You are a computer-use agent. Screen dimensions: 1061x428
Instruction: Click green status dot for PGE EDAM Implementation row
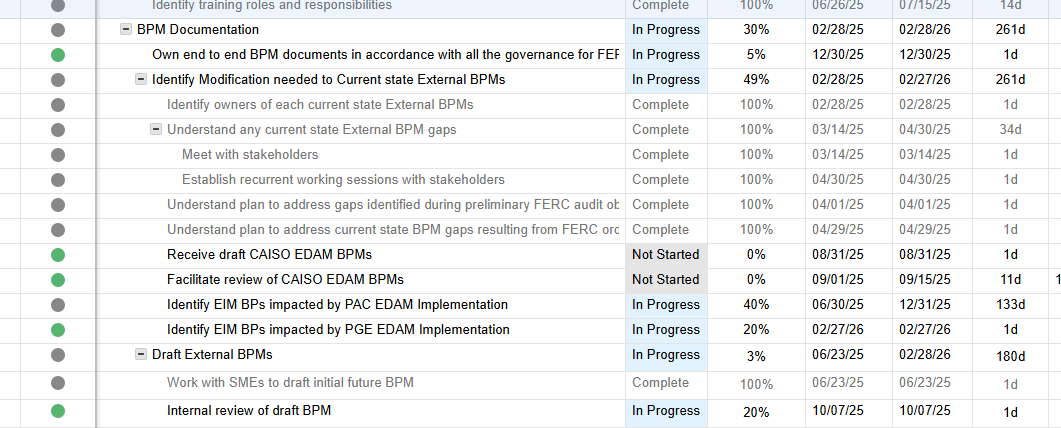[58, 330]
